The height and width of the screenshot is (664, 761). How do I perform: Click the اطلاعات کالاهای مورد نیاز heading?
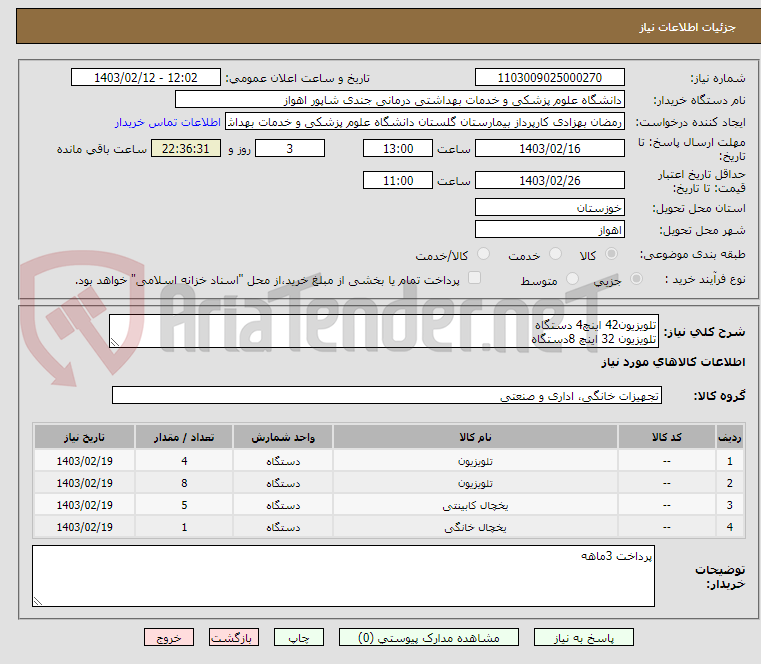(x=673, y=362)
